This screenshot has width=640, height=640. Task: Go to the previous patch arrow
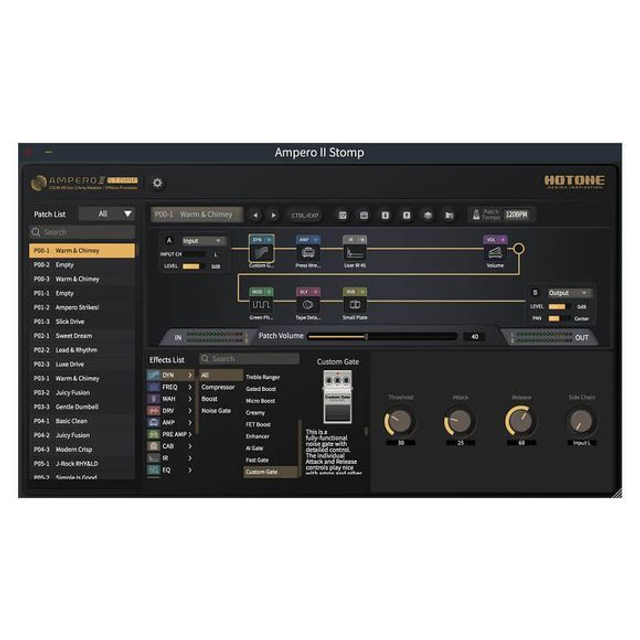[x=256, y=215]
